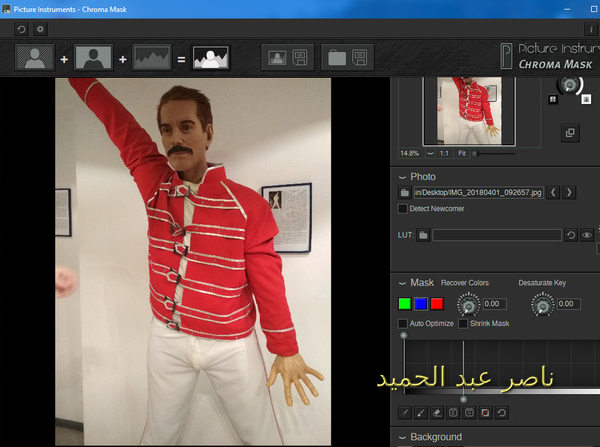This screenshot has height=447, width=600.
Task: Click the empty LUT path field
Action: 497,235
